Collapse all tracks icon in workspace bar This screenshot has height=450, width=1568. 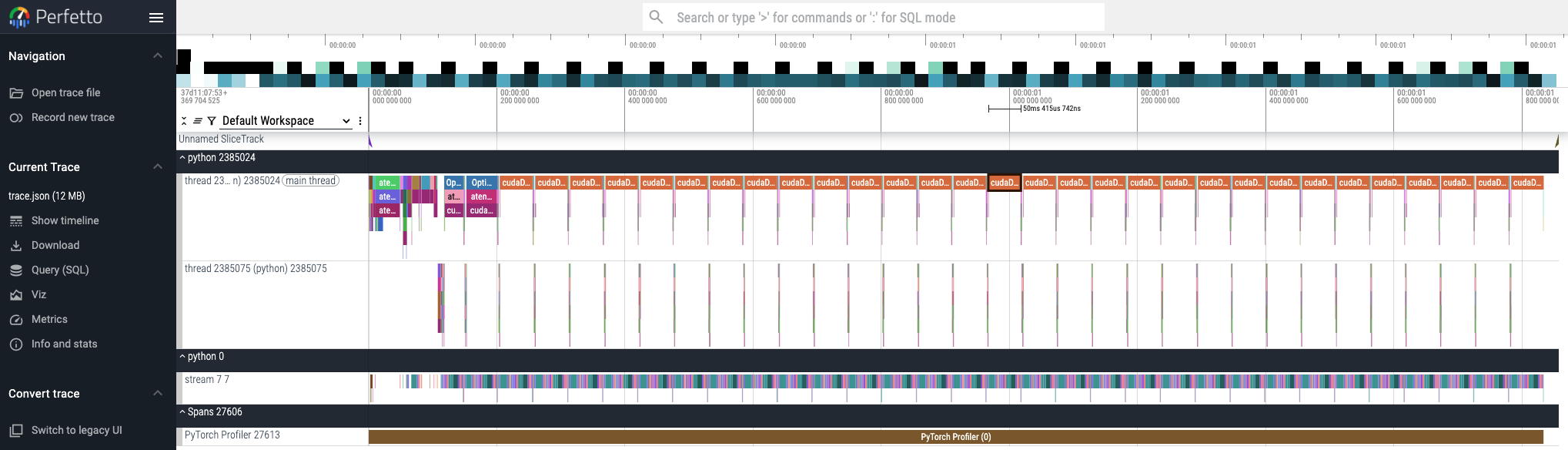184,121
